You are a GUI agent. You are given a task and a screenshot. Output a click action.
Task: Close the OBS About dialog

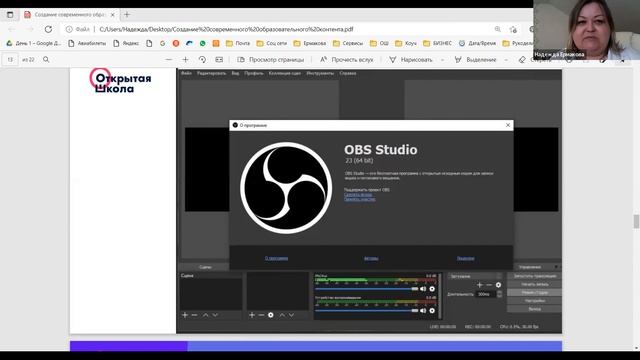click(x=508, y=125)
